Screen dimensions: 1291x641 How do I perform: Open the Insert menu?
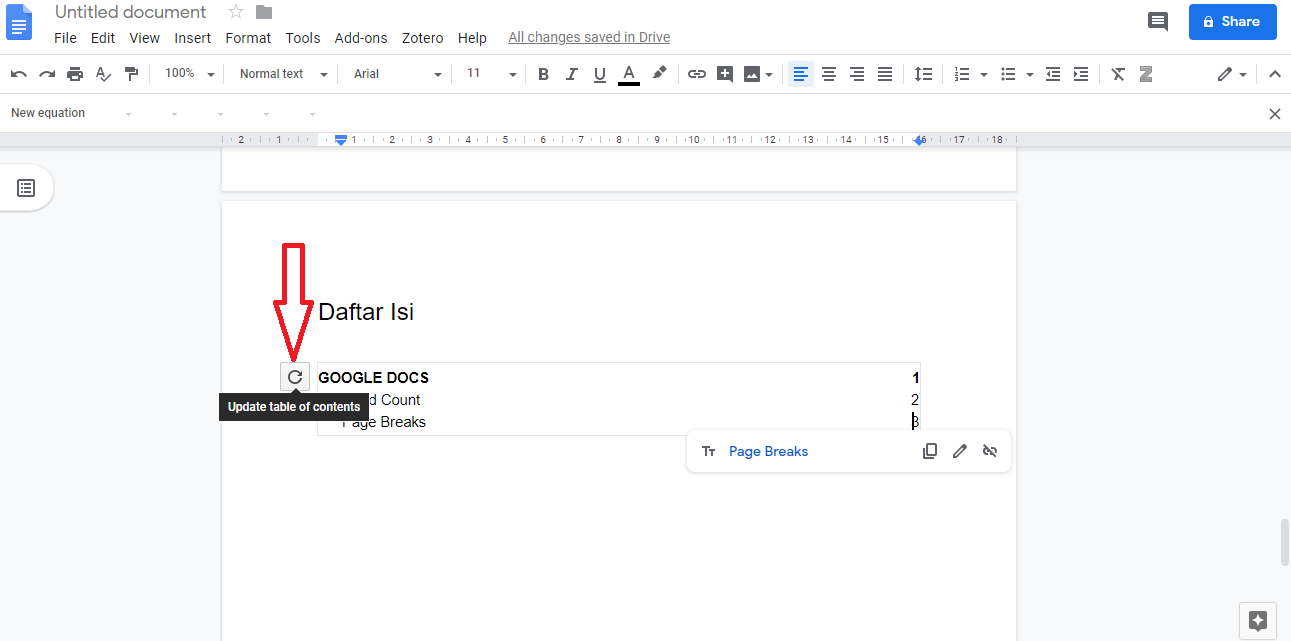(192, 38)
